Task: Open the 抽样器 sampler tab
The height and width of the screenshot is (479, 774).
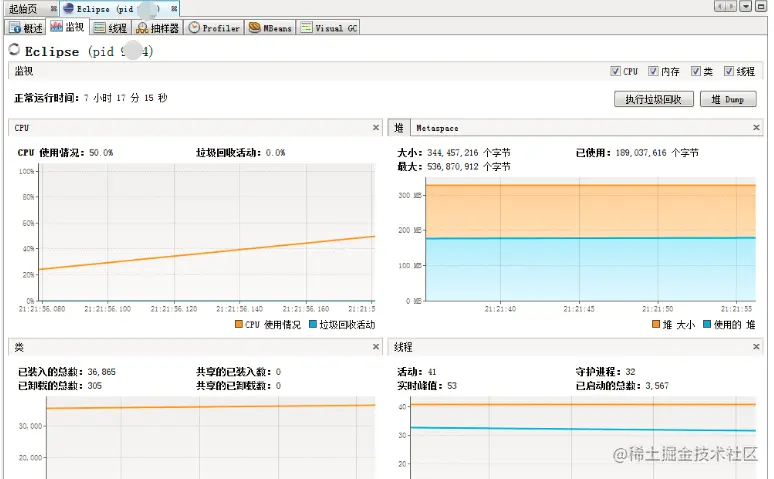Action: click(157, 28)
